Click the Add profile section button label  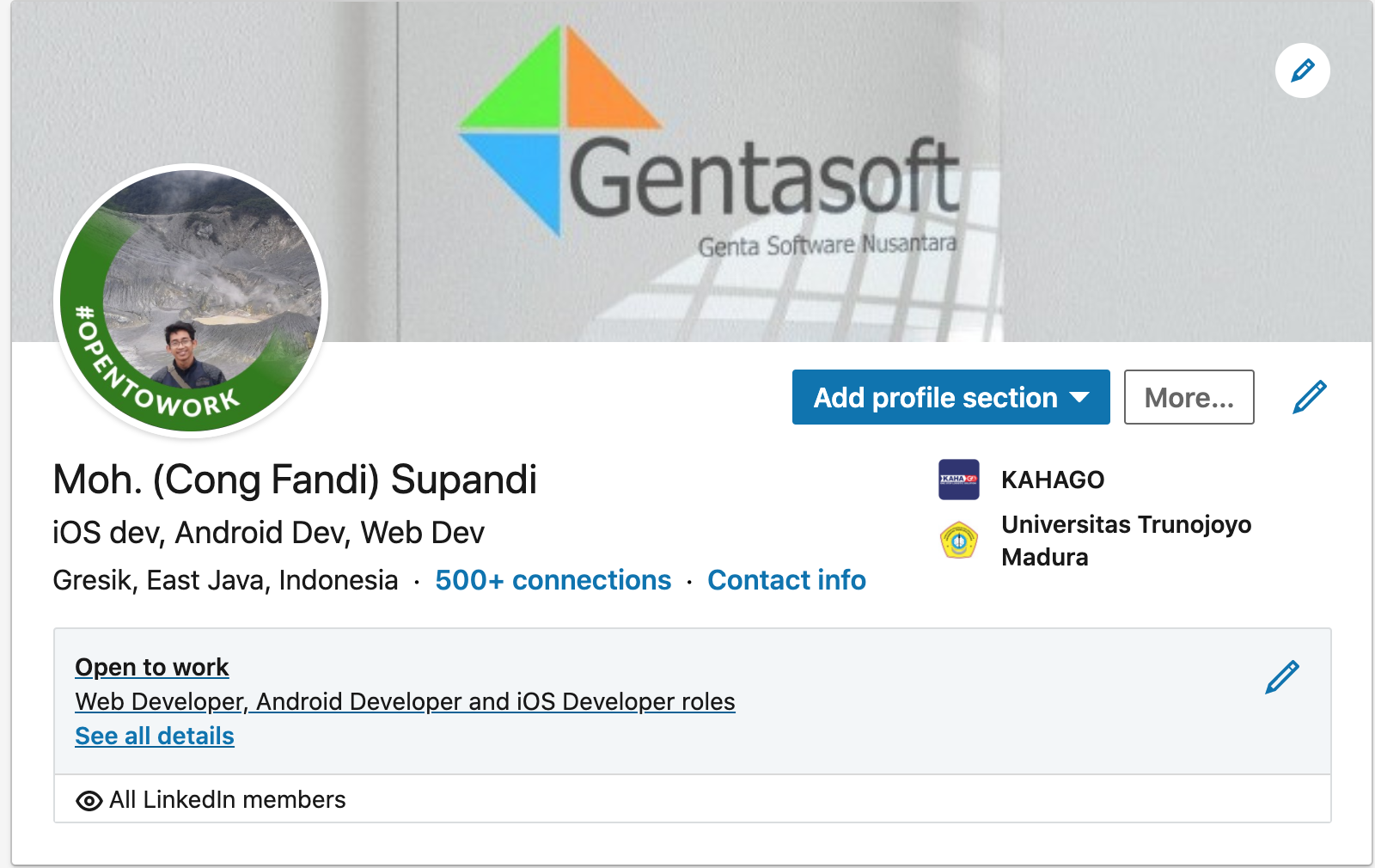tap(935, 398)
